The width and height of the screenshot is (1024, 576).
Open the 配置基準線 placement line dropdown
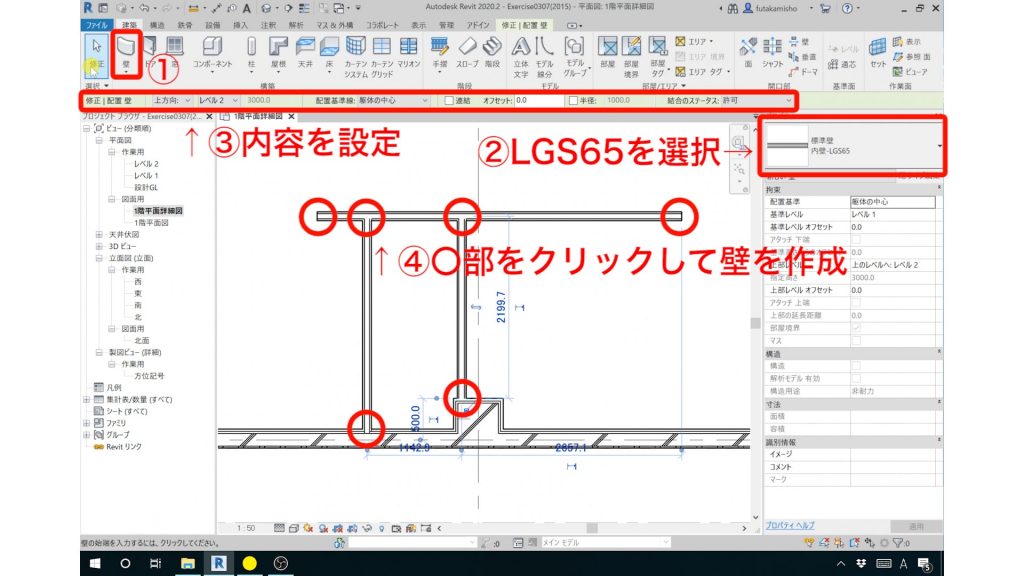427,100
